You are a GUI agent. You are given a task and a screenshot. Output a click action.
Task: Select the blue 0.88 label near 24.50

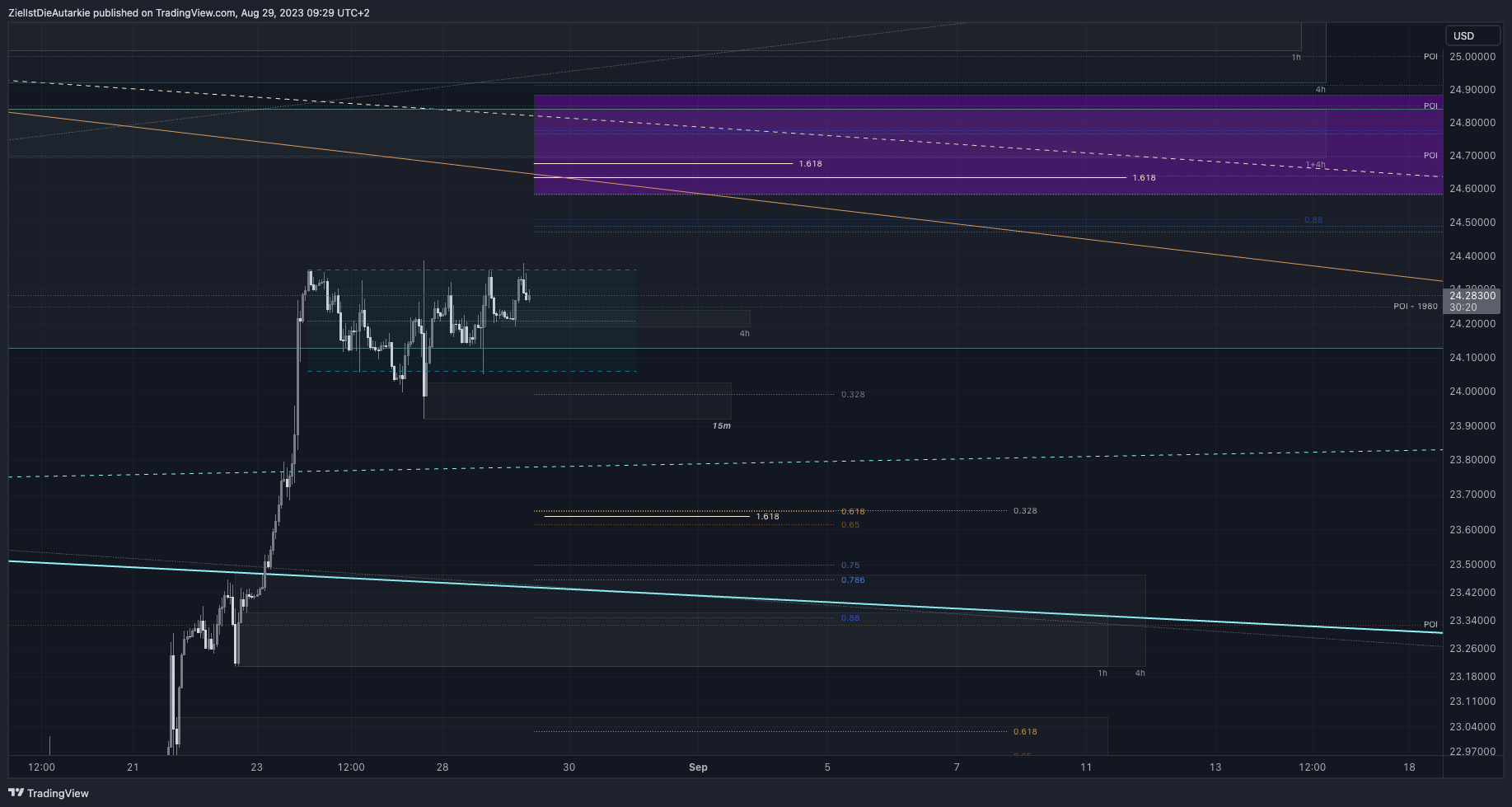1313,220
